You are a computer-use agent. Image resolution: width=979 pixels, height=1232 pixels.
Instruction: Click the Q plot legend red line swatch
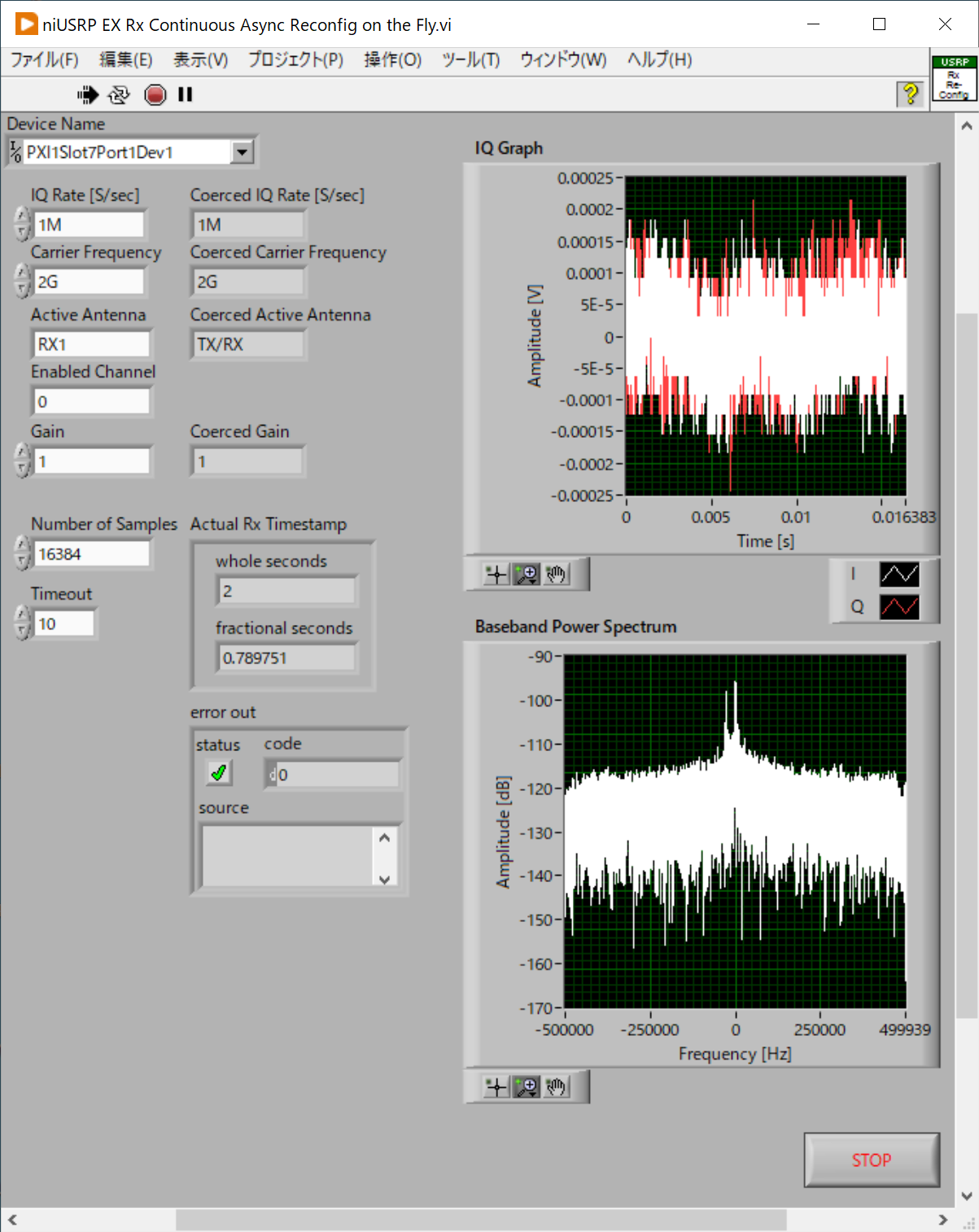coord(899,607)
